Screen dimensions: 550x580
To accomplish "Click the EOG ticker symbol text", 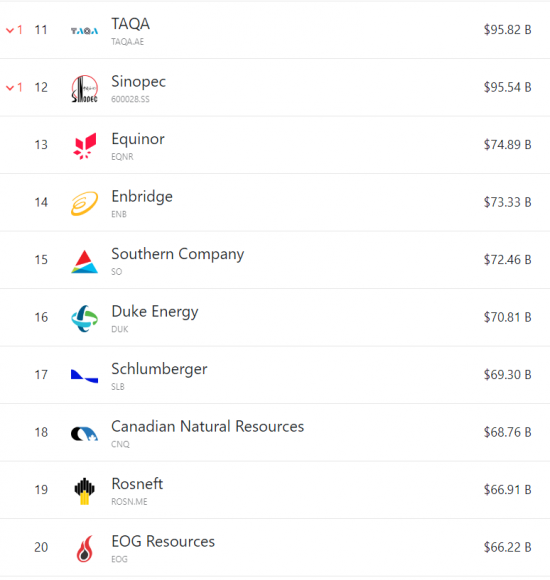I will pos(119,559).
